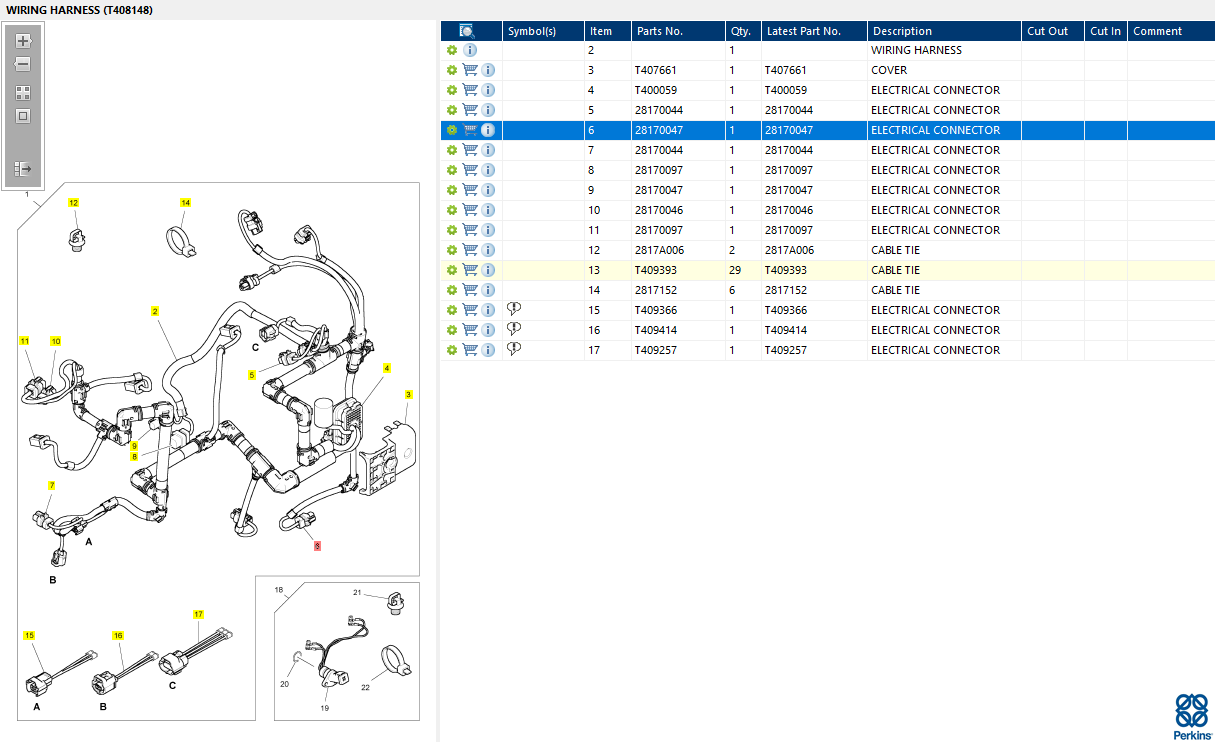Sort by the Parts No. column header

(660, 31)
